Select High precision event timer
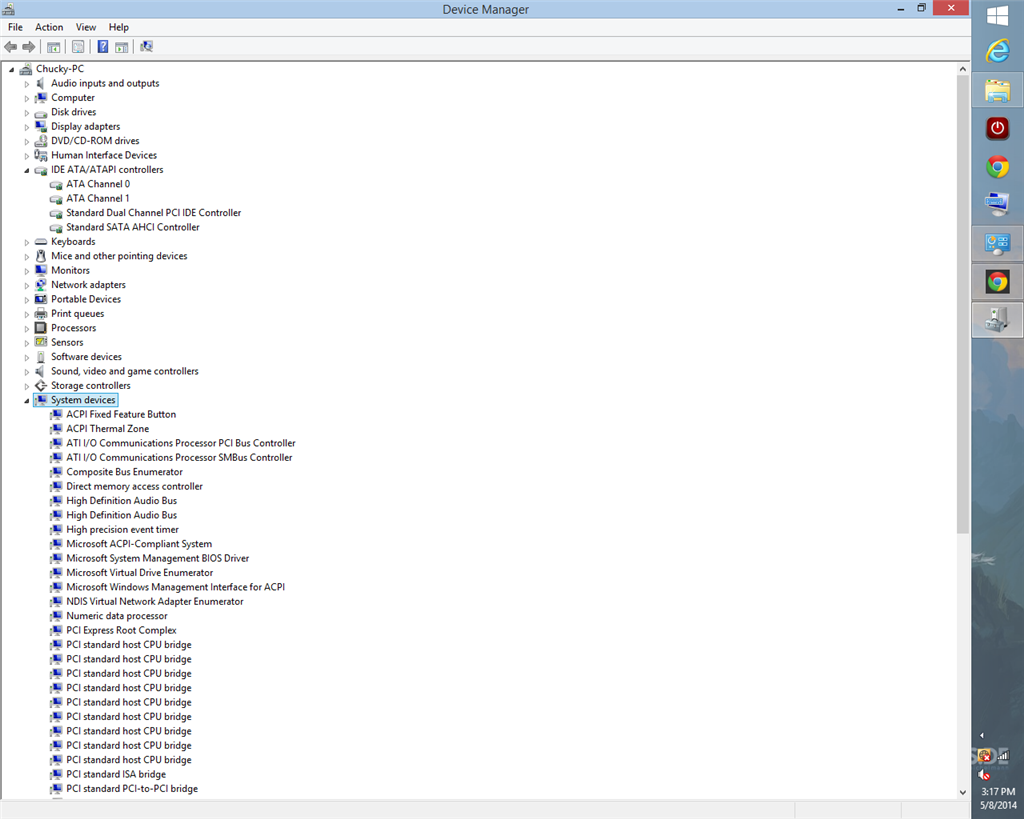This screenshot has height=819, width=1024. [122, 529]
